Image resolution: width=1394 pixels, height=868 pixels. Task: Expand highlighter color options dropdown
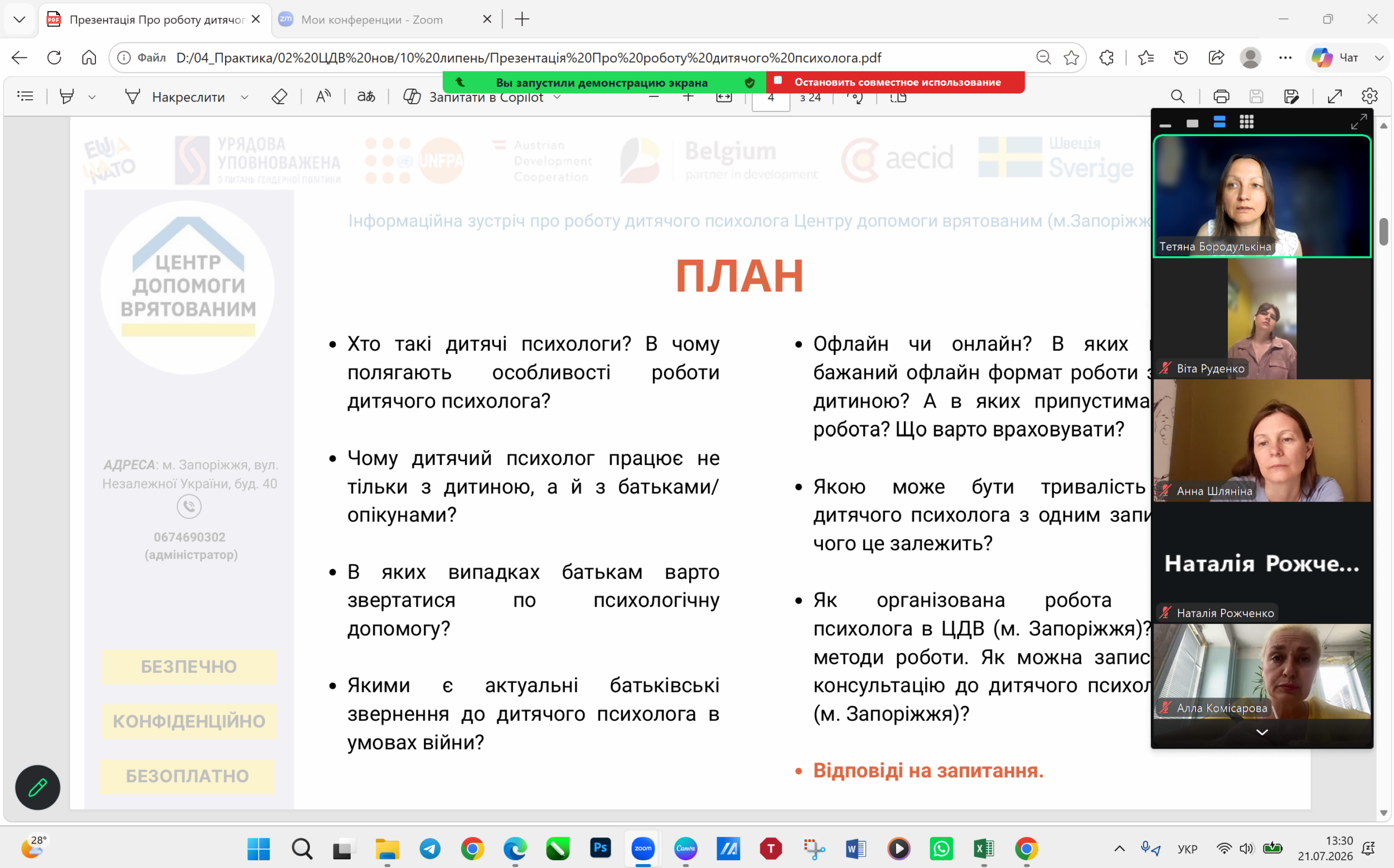(x=92, y=97)
